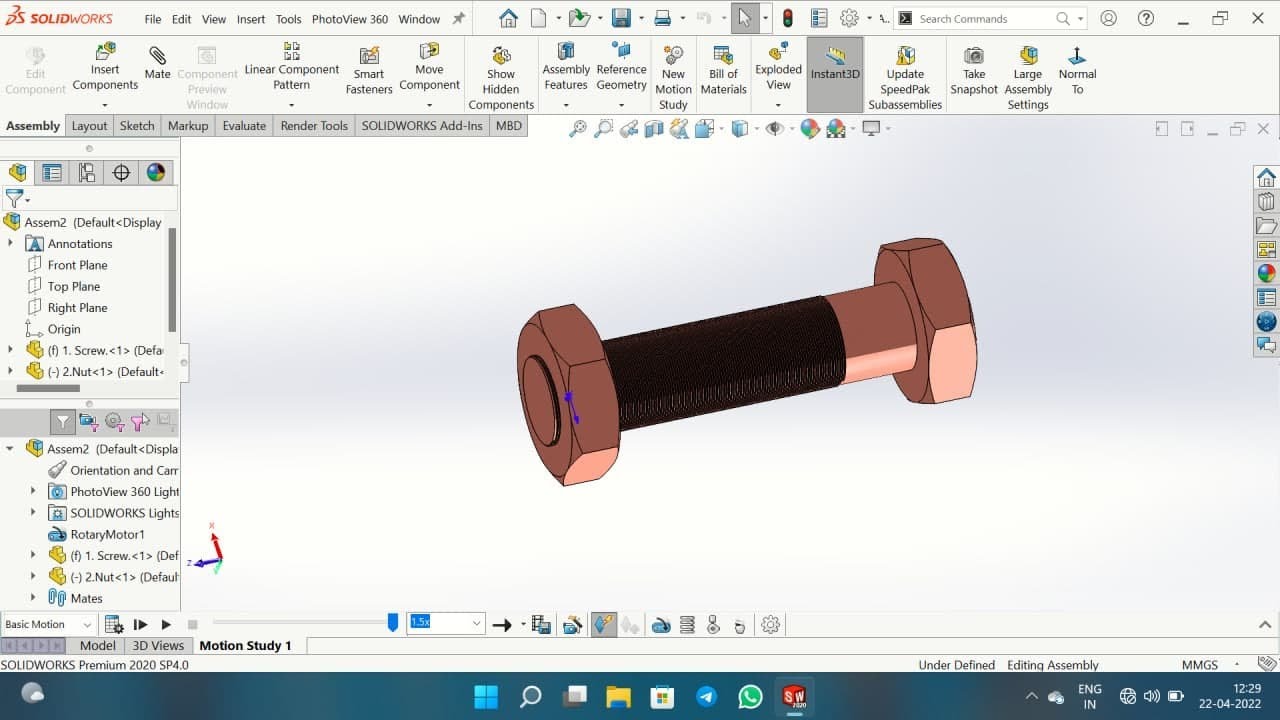This screenshot has height=720, width=1280.
Task: Click the Mate tool in the Assembly ribbon
Action: point(157,63)
